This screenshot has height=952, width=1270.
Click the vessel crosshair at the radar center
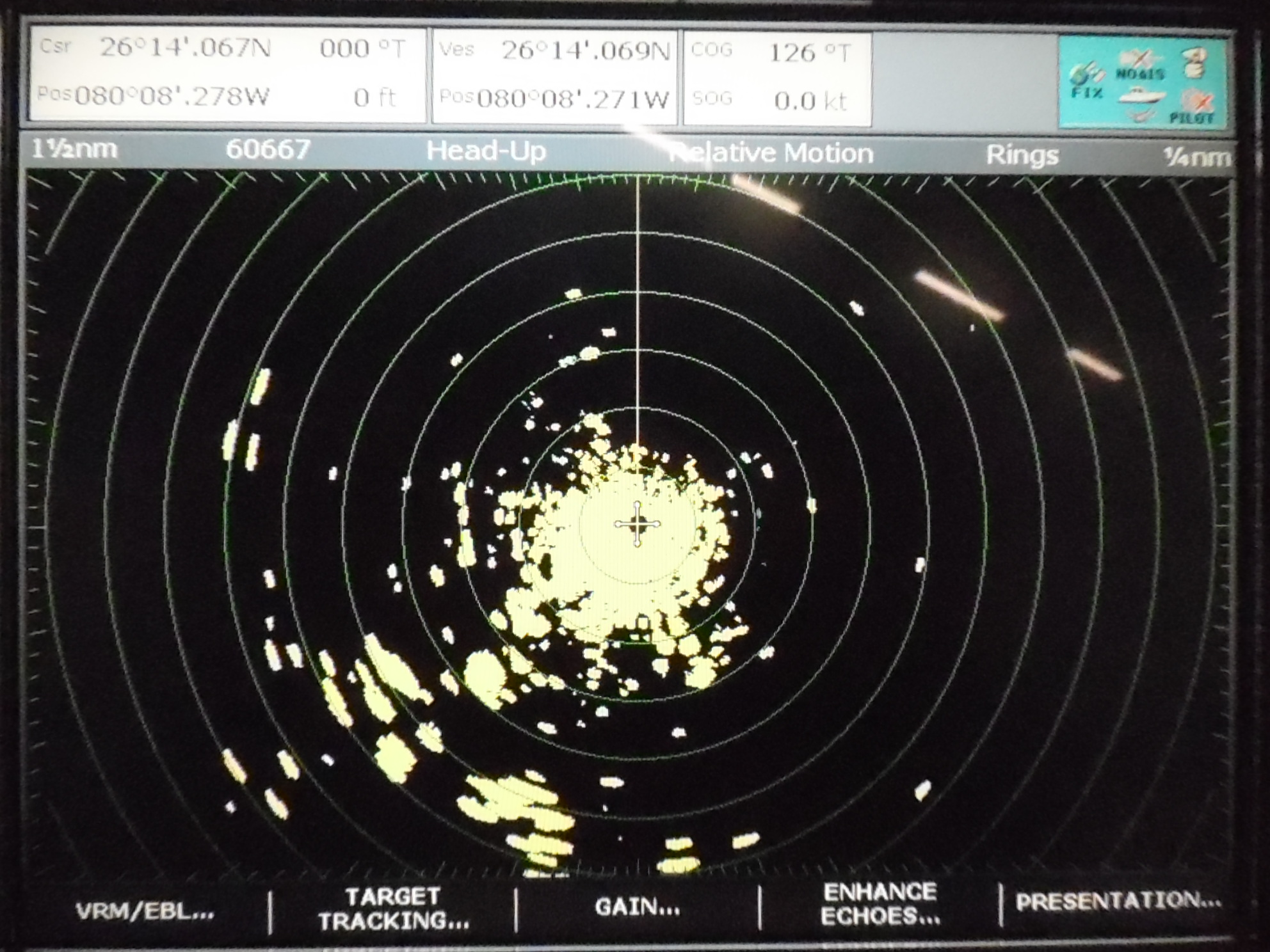coord(637,524)
